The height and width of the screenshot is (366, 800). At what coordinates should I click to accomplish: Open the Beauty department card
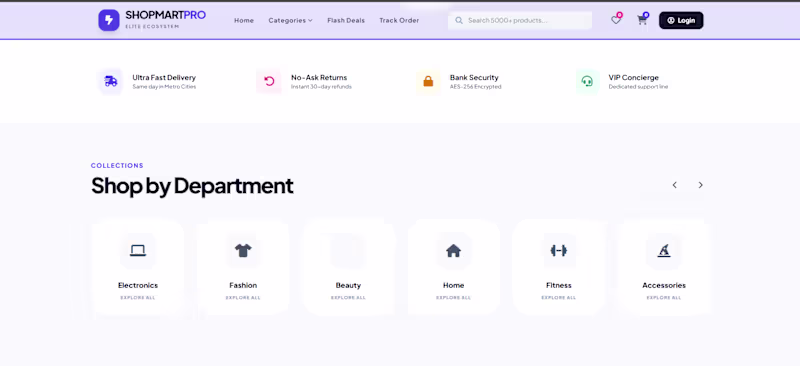(348, 267)
